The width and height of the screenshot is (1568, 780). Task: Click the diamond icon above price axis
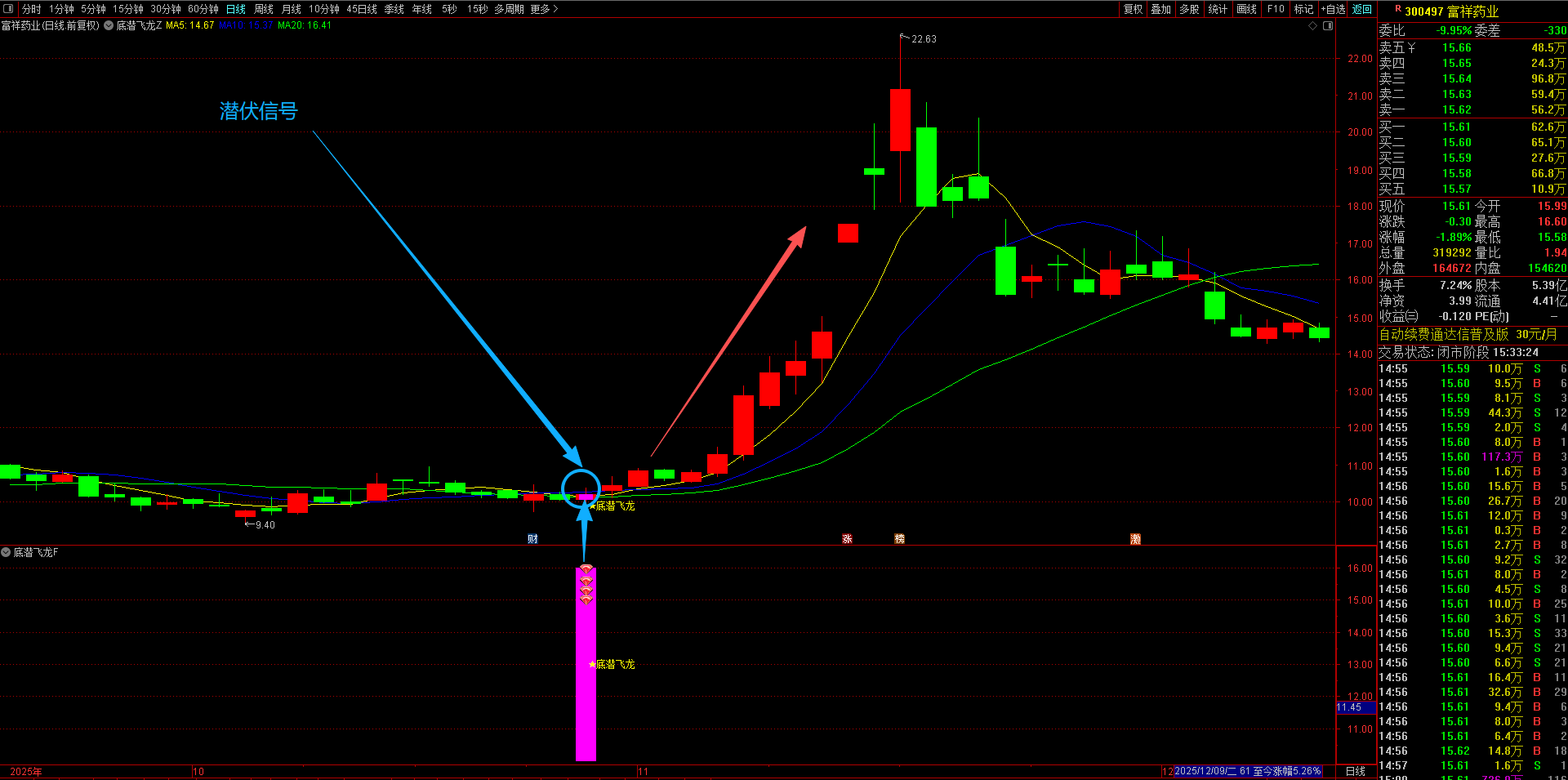[x=1313, y=25]
